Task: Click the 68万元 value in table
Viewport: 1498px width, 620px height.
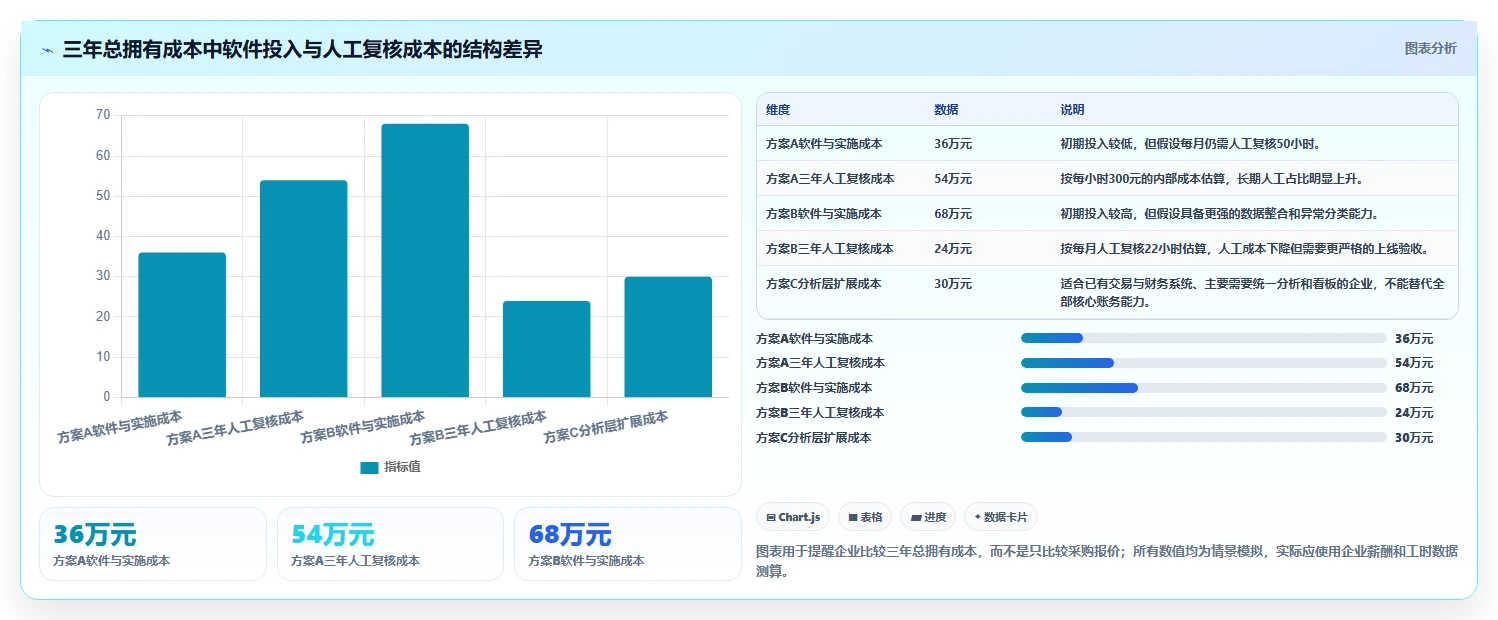Action: click(x=953, y=214)
